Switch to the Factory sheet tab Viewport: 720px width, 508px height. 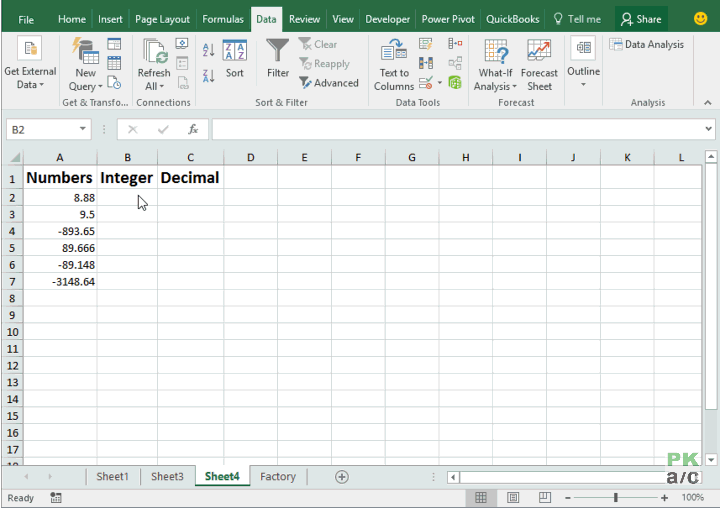pos(278,476)
